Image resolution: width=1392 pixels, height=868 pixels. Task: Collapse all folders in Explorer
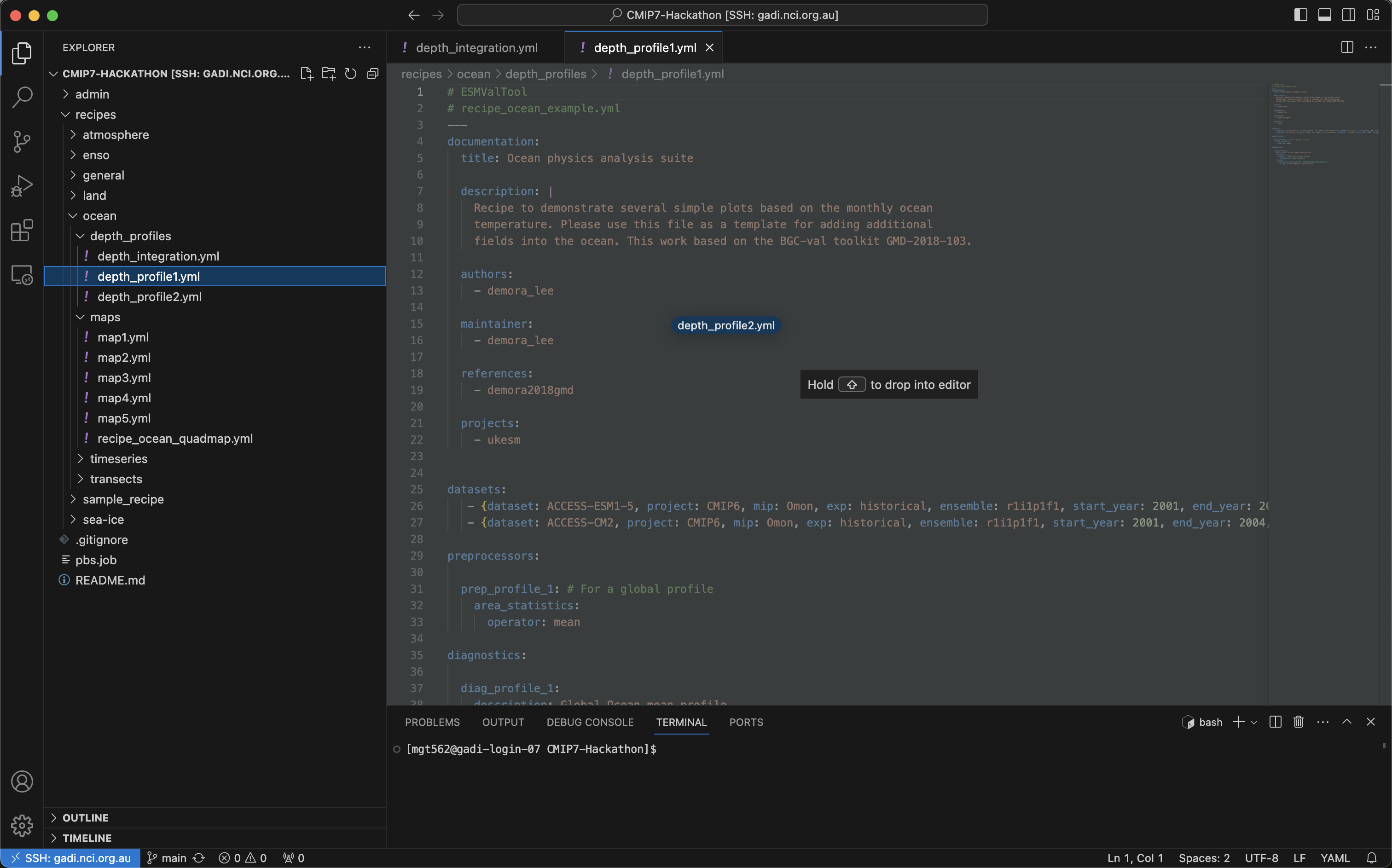372,74
